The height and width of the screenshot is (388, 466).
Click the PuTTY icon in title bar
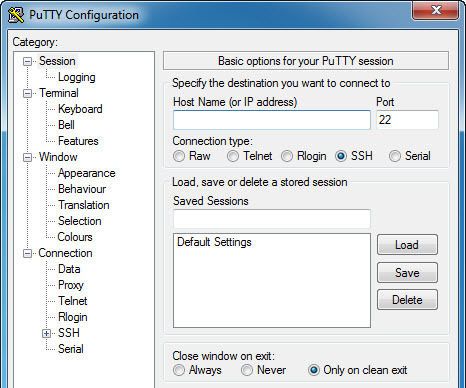pos(16,15)
